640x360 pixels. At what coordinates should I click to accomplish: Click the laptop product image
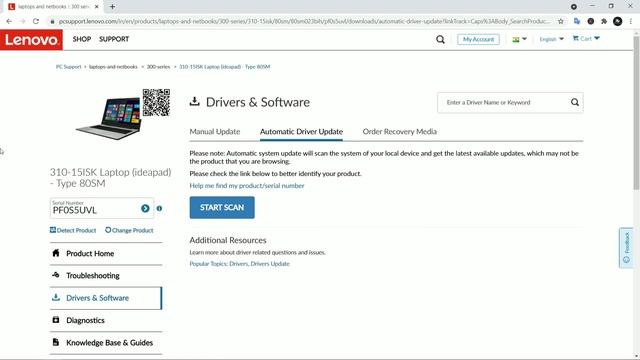pos(109,118)
